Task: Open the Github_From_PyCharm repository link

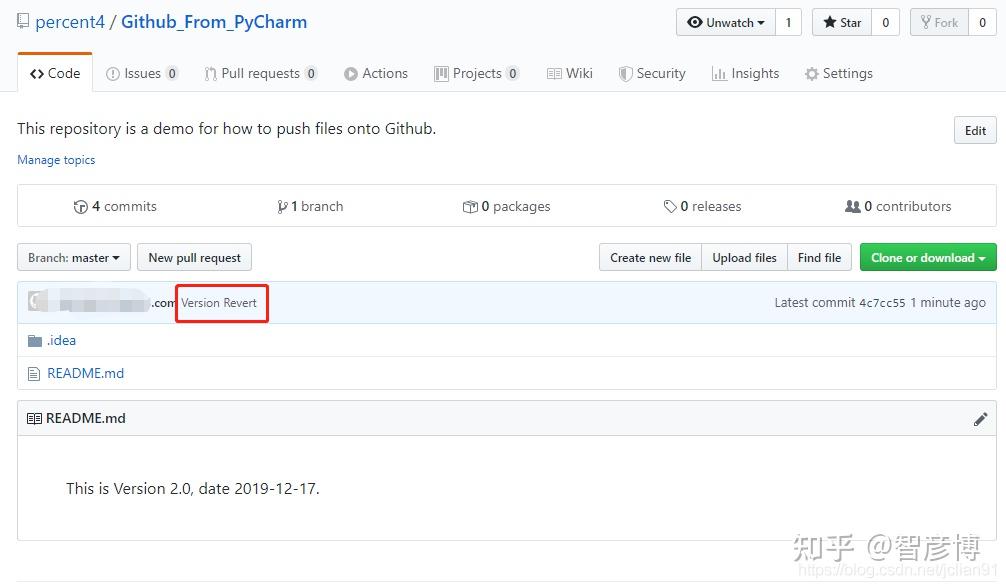Action: click(x=214, y=22)
